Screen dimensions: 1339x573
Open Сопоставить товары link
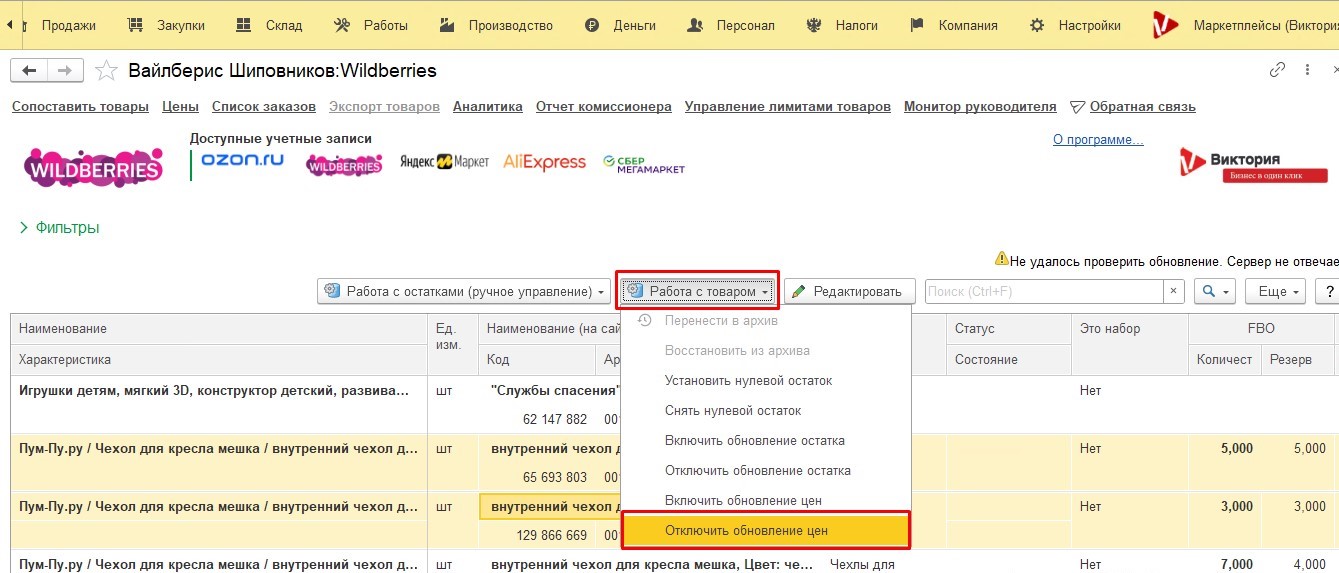tap(80, 106)
